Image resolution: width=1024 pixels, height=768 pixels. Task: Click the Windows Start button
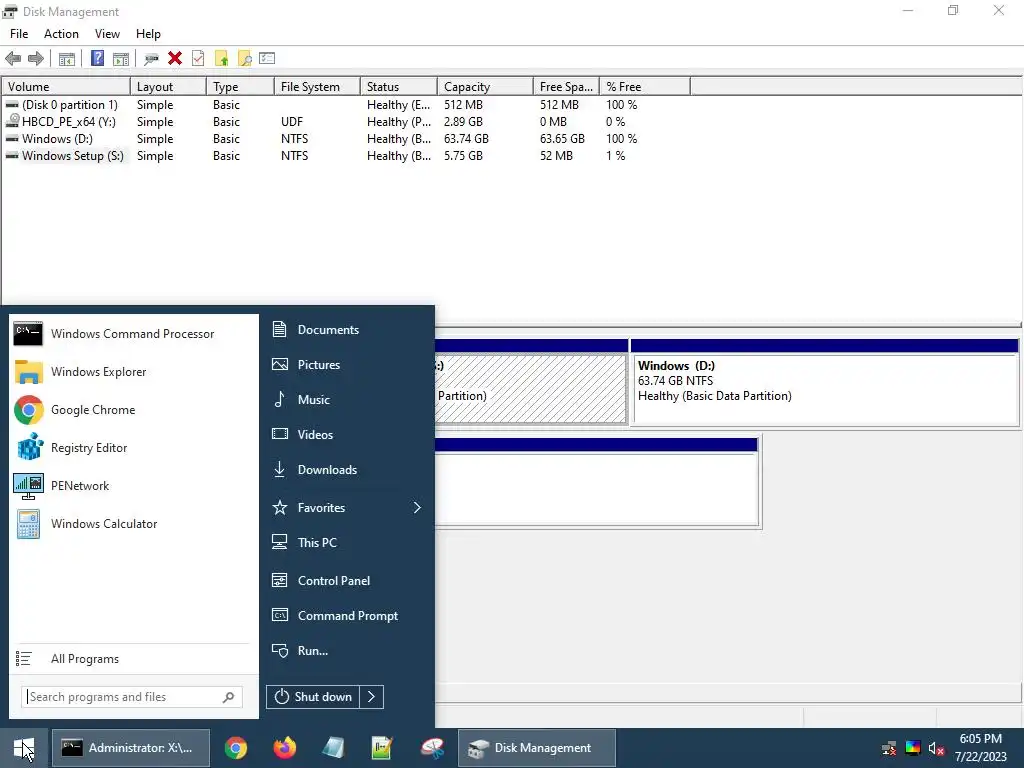[24, 748]
